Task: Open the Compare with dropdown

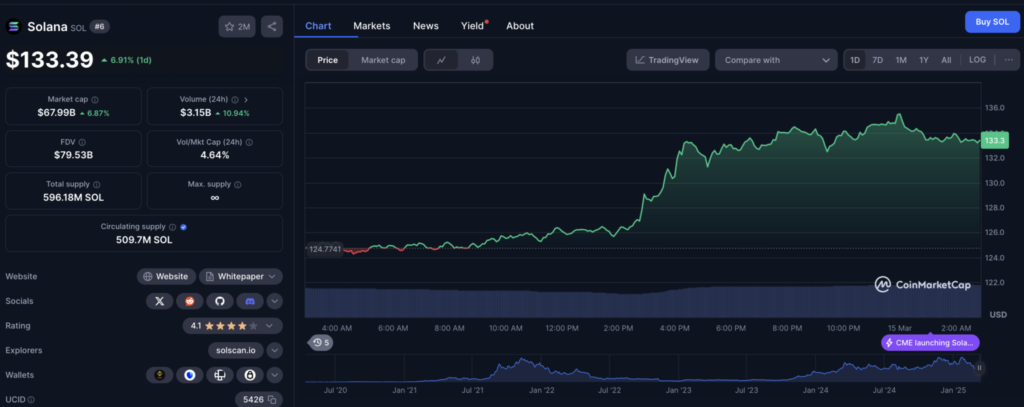Action: (x=776, y=60)
